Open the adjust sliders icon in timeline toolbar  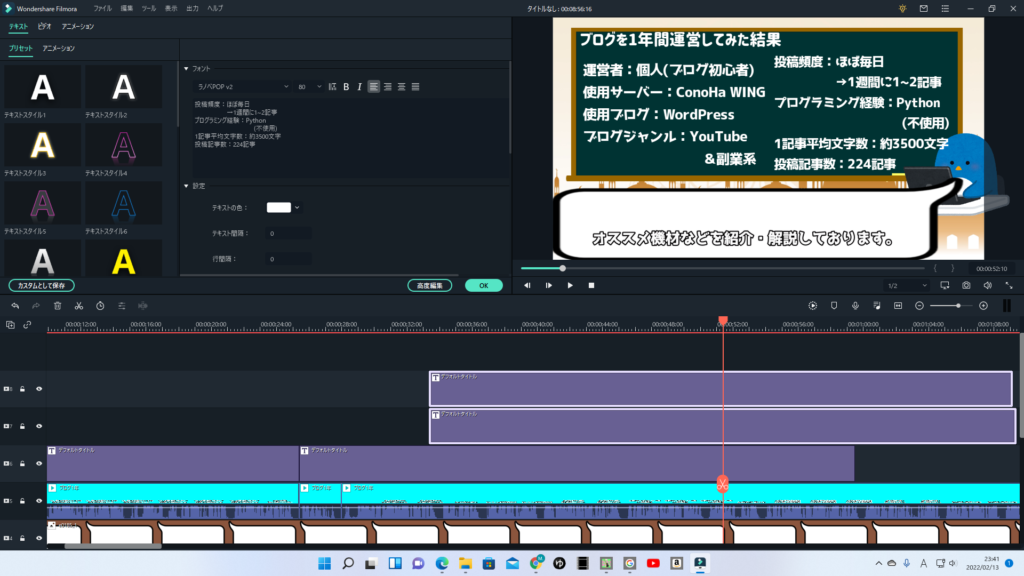pyautogui.click(x=121, y=306)
